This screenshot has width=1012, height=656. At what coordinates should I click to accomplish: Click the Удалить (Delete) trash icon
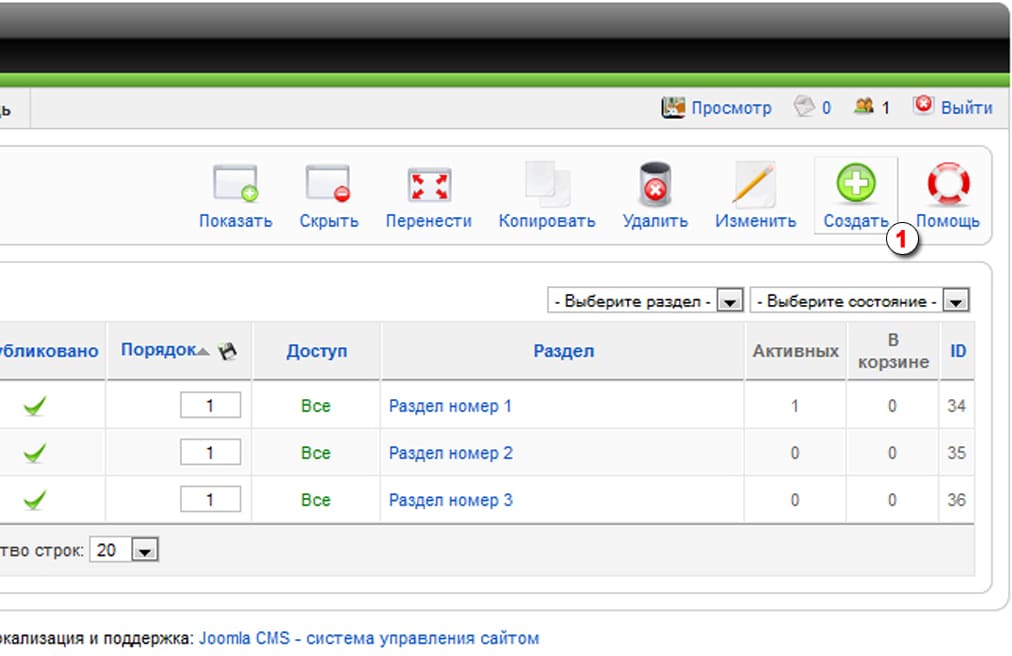pyautogui.click(x=655, y=186)
